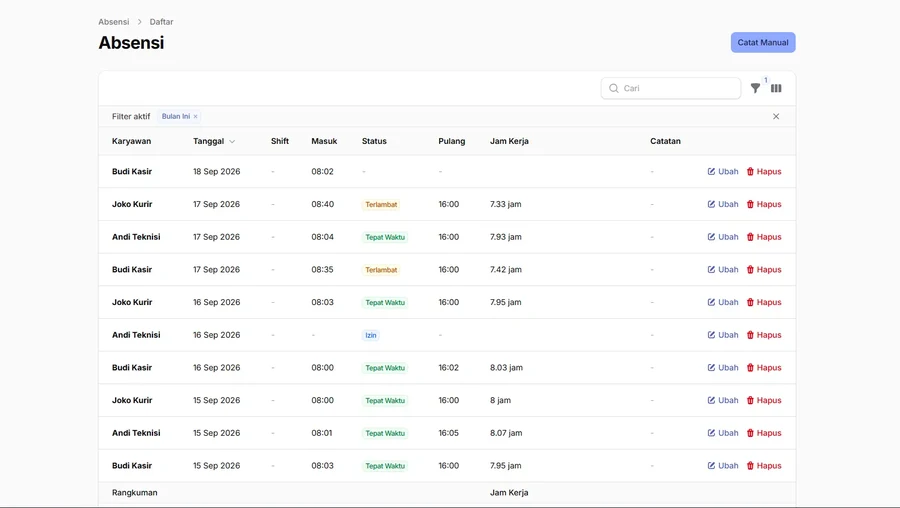Edit Andi Teknisi 15 Sep 2026 record

click(723, 433)
